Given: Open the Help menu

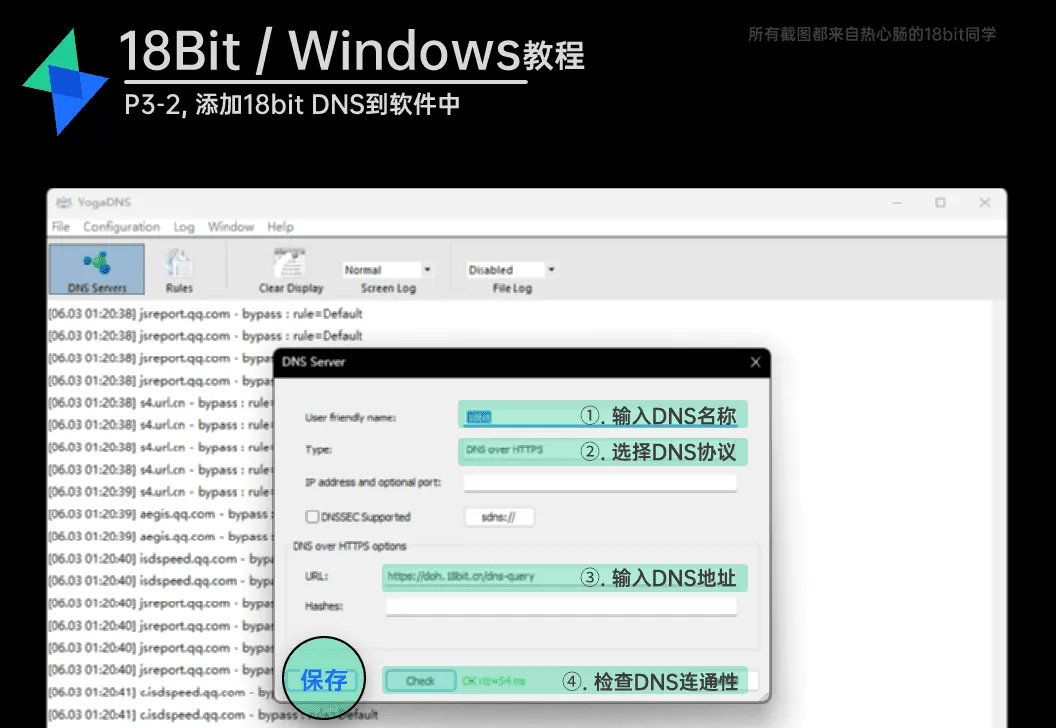Looking at the screenshot, I should click(x=280, y=226).
